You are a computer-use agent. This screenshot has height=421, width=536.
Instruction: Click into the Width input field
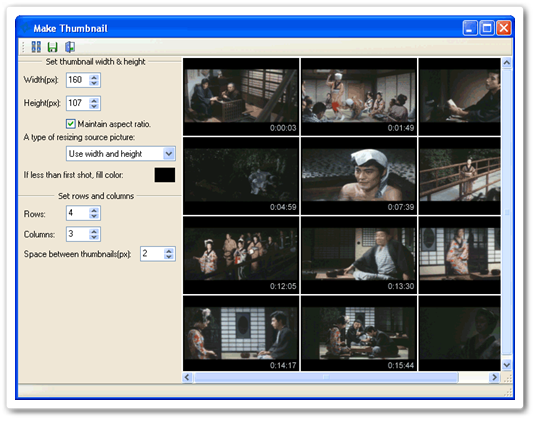click(78, 80)
